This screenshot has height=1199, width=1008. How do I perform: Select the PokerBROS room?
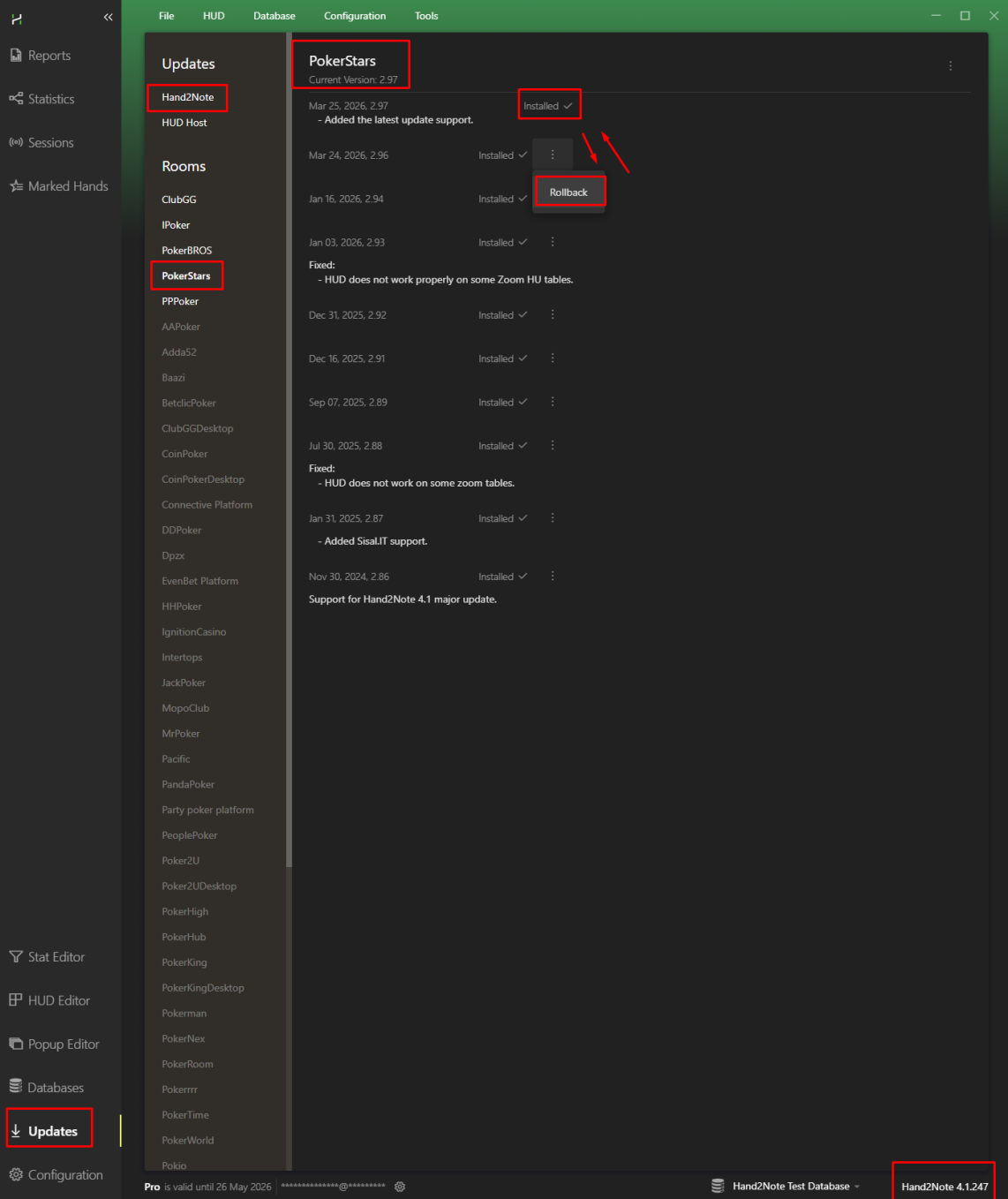click(x=187, y=251)
